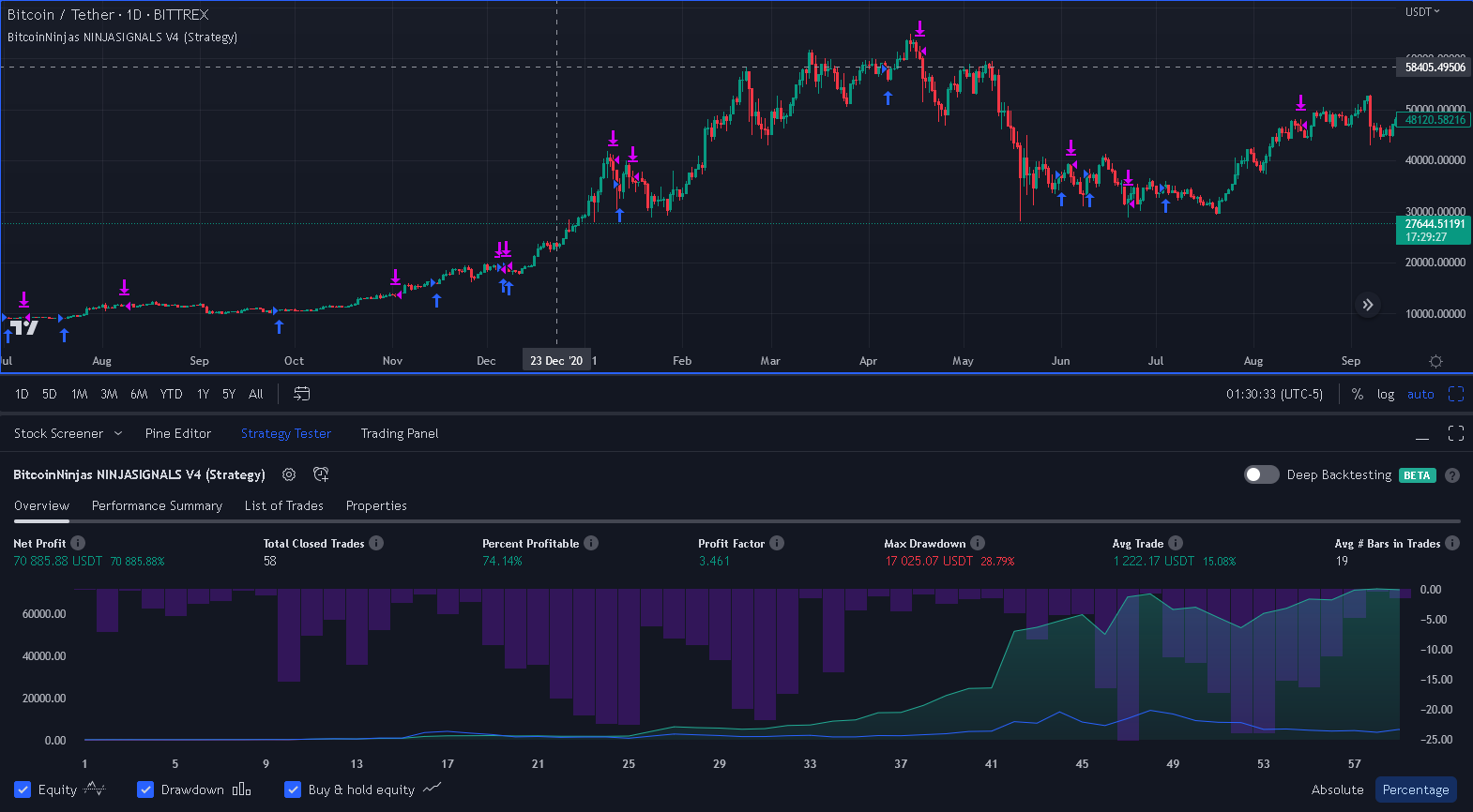Show Net Profit info tooltip icon

pos(78,543)
